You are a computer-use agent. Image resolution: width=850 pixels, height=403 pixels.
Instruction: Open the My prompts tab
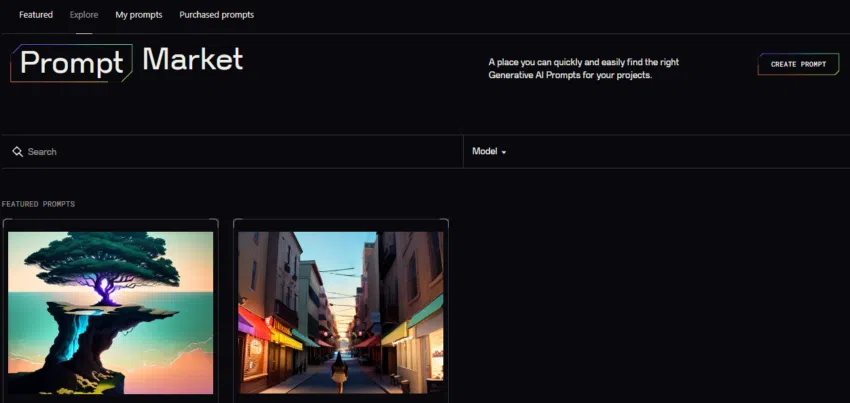pyautogui.click(x=139, y=15)
